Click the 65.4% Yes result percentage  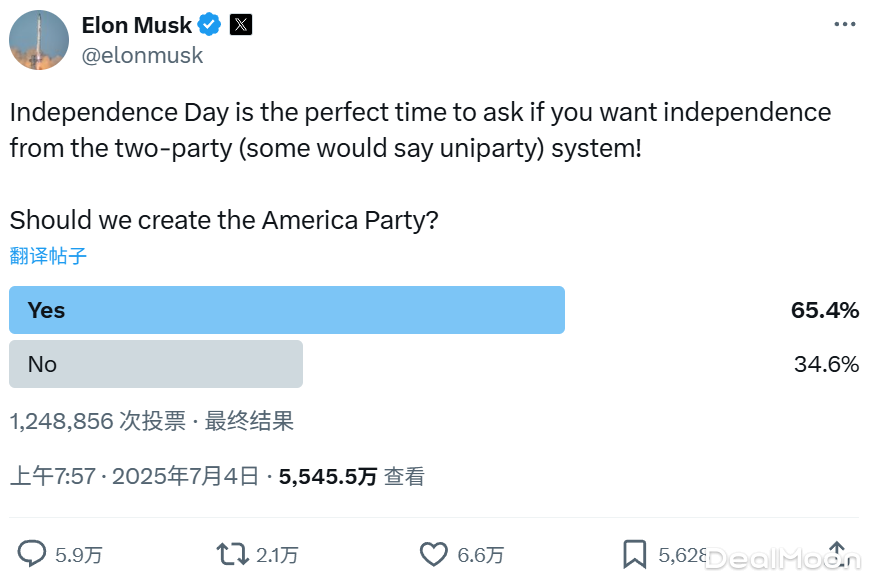click(x=825, y=310)
